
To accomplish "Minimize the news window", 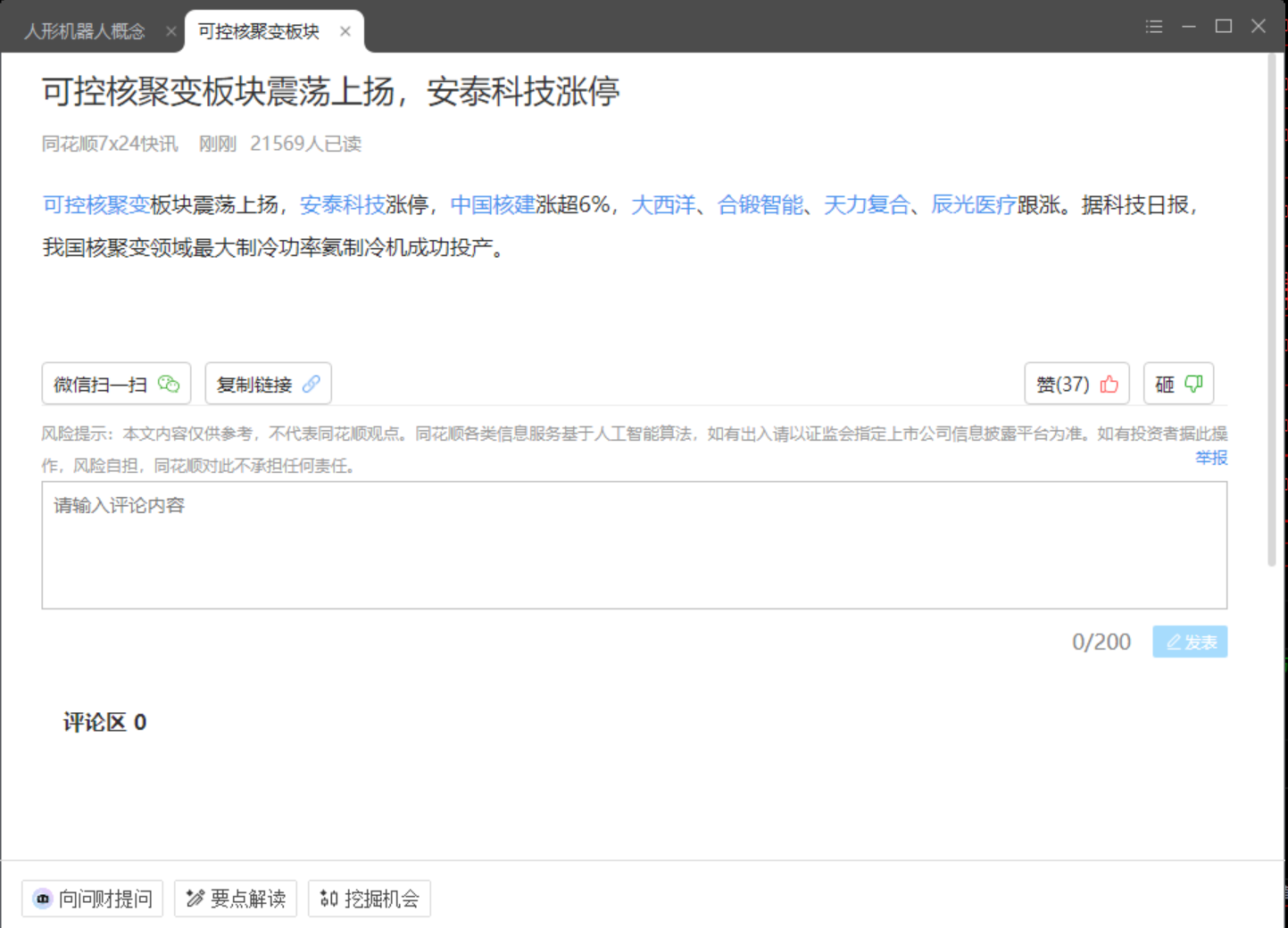I will point(1189,27).
